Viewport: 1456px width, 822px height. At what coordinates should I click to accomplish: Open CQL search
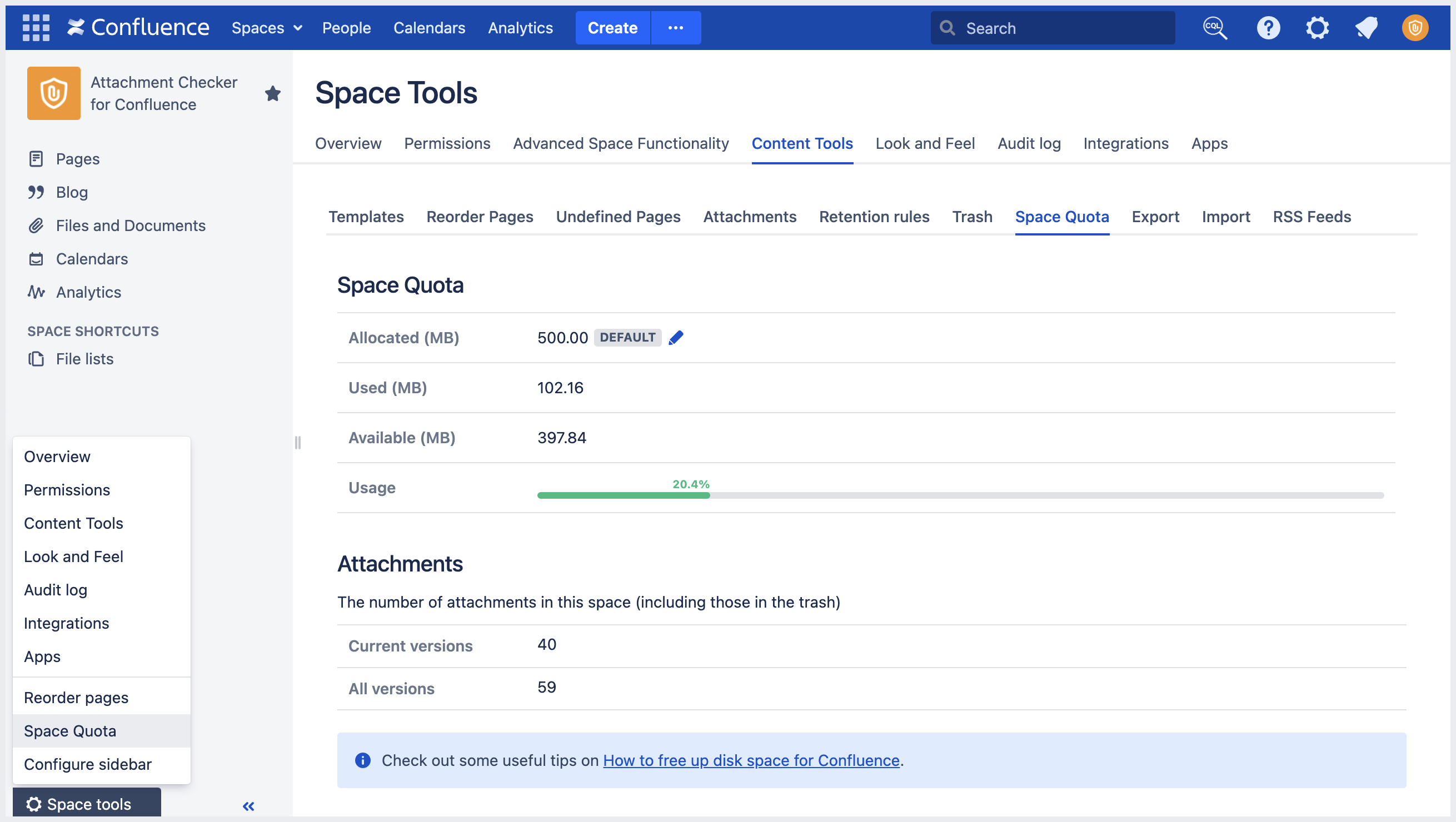[1215, 28]
